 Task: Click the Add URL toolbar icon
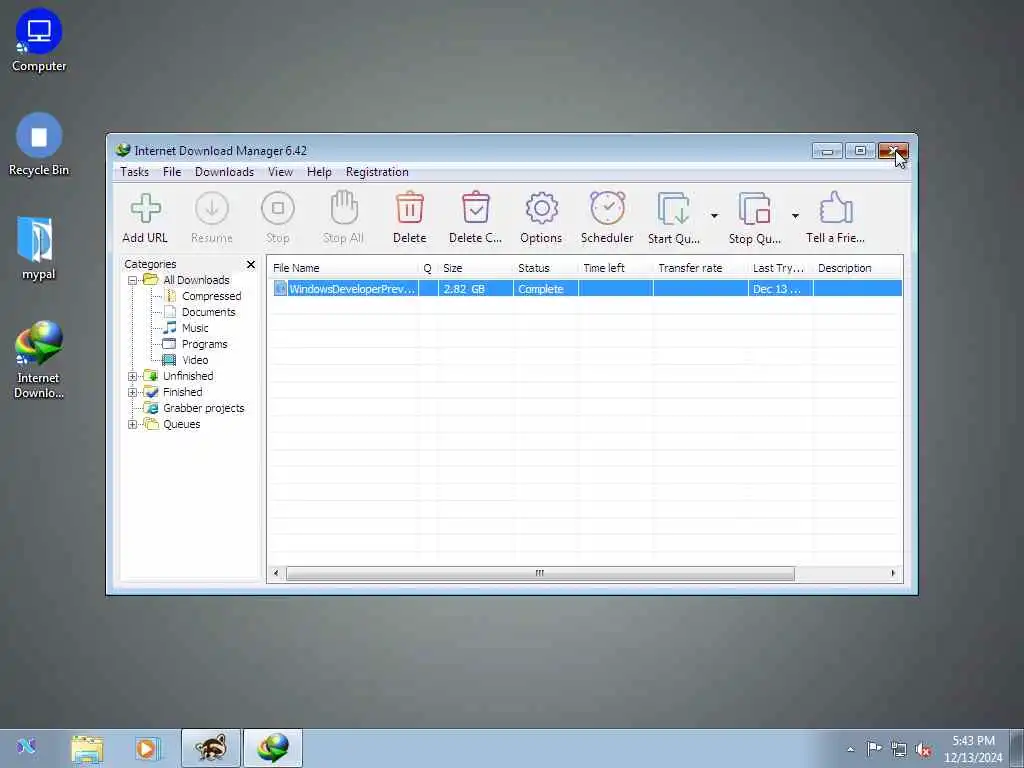tap(145, 209)
